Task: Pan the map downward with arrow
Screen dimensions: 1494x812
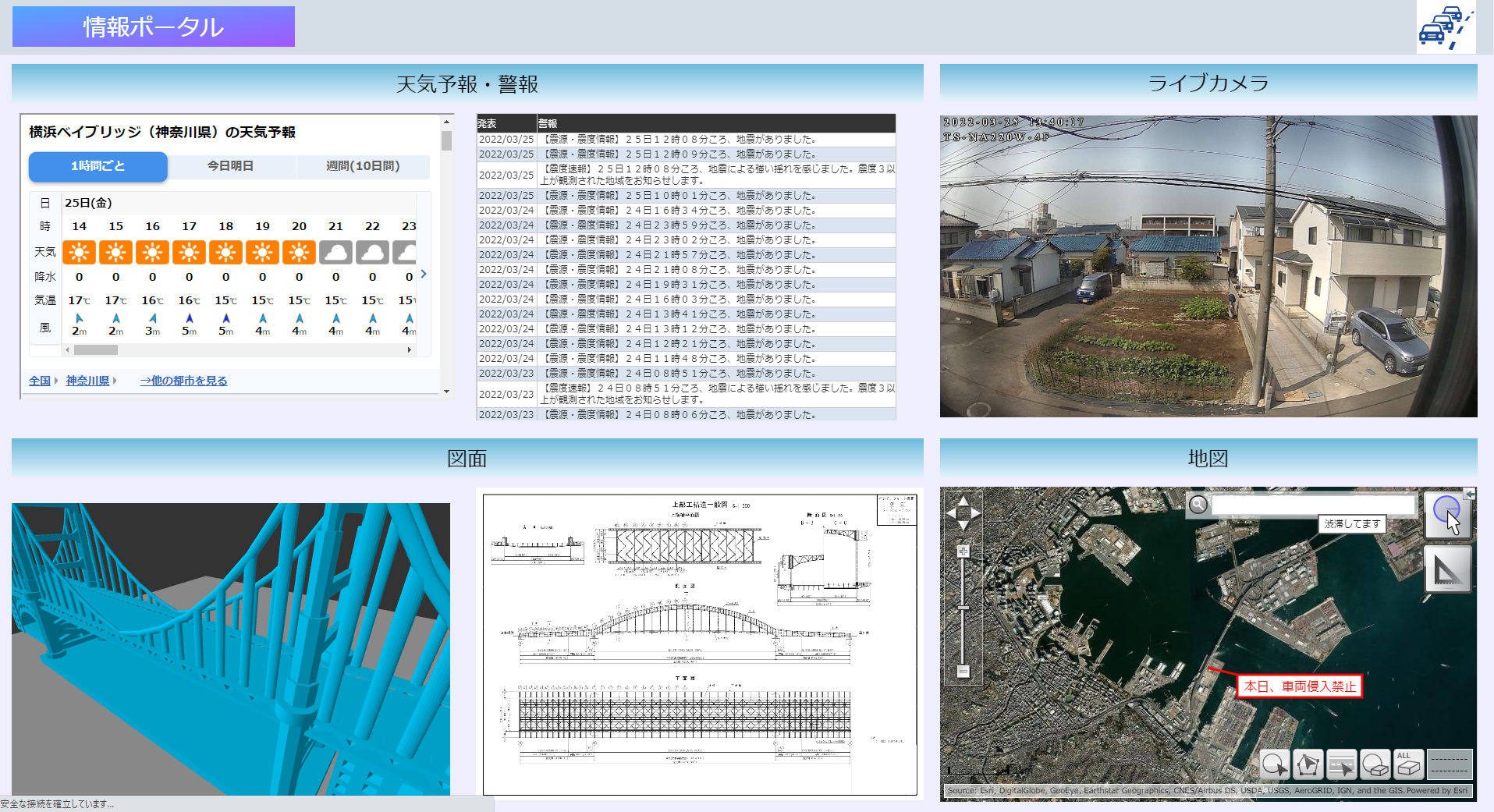Action: click(x=963, y=525)
